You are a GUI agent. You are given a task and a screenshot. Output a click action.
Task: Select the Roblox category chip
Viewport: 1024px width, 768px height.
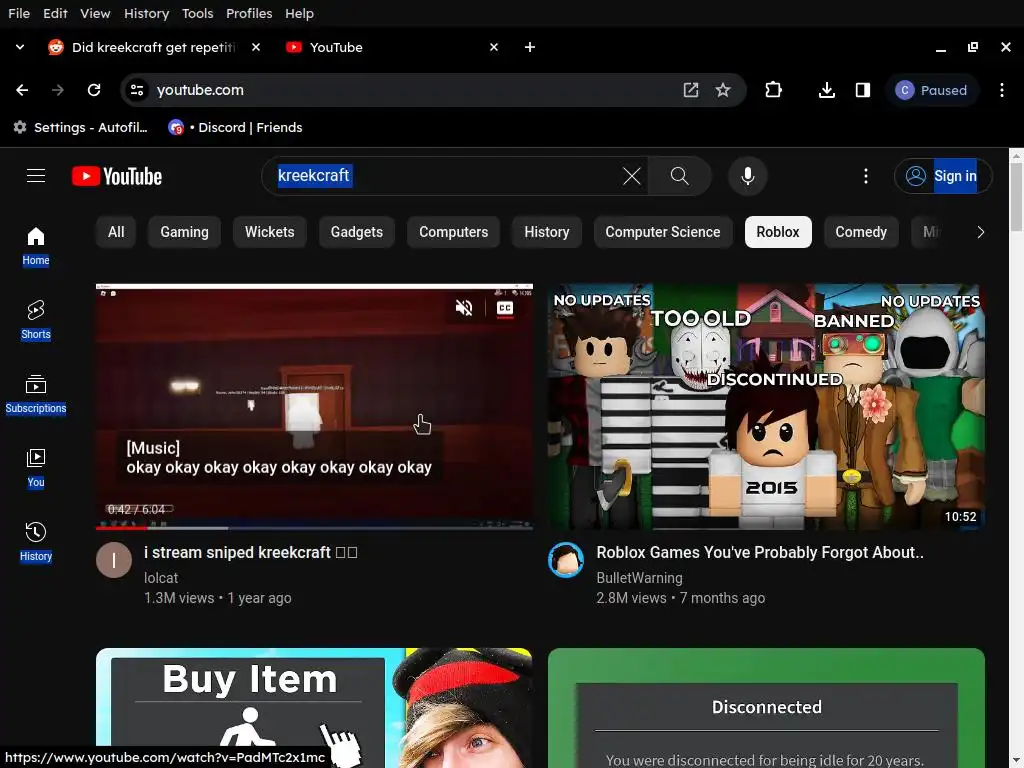coord(778,232)
